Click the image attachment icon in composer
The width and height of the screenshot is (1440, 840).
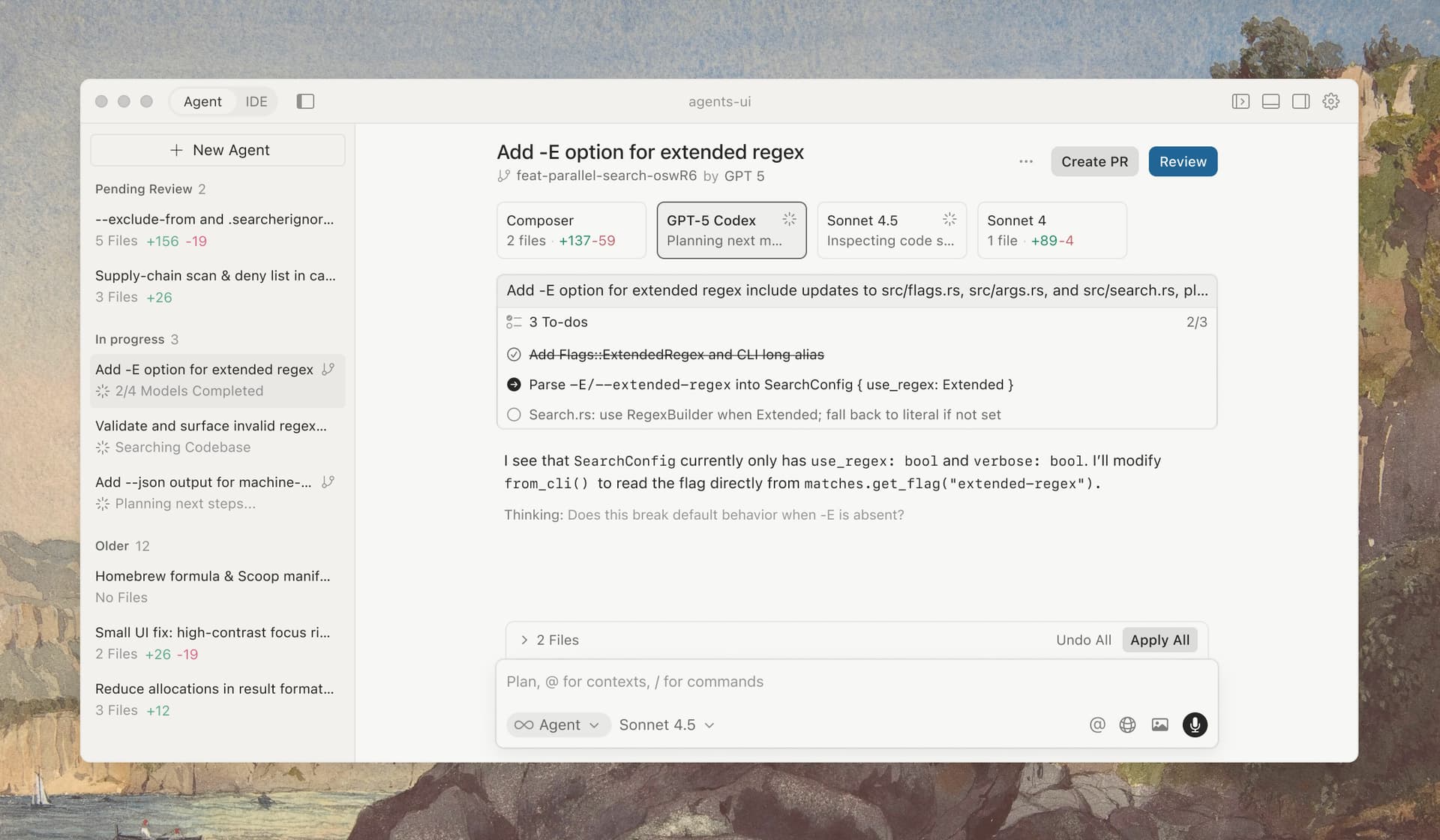tap(1159, 724)
